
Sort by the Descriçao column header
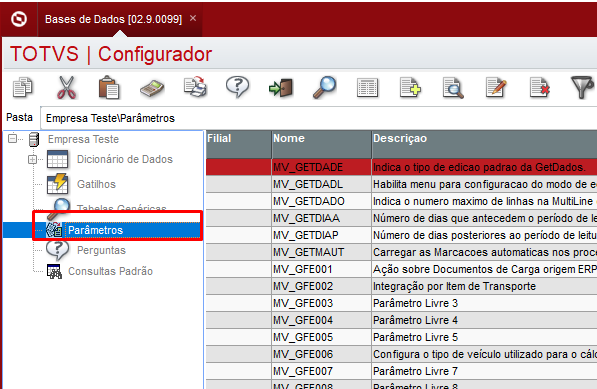(484, 144)
